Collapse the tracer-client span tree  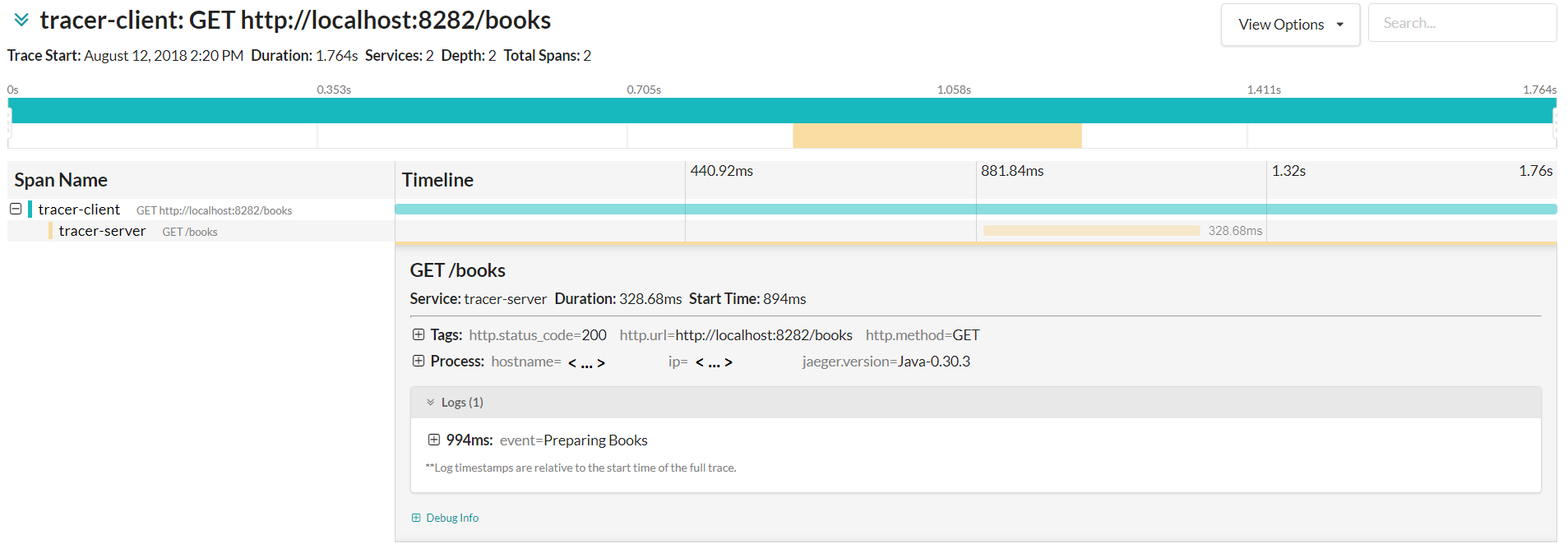point(16,209)
